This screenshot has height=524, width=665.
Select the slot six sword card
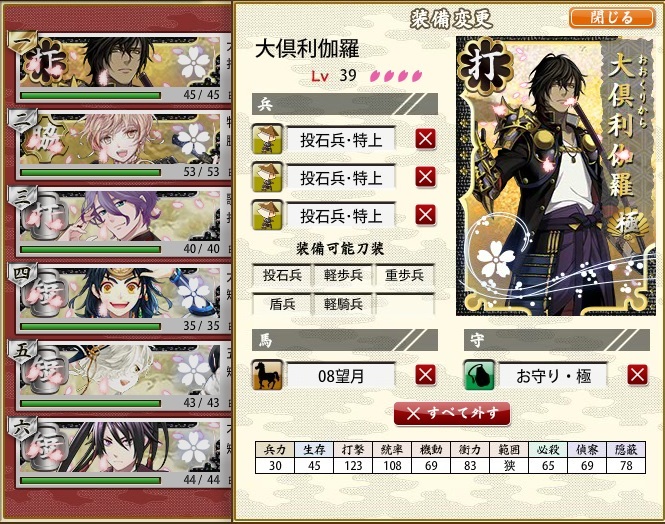(x=120, y=452)
